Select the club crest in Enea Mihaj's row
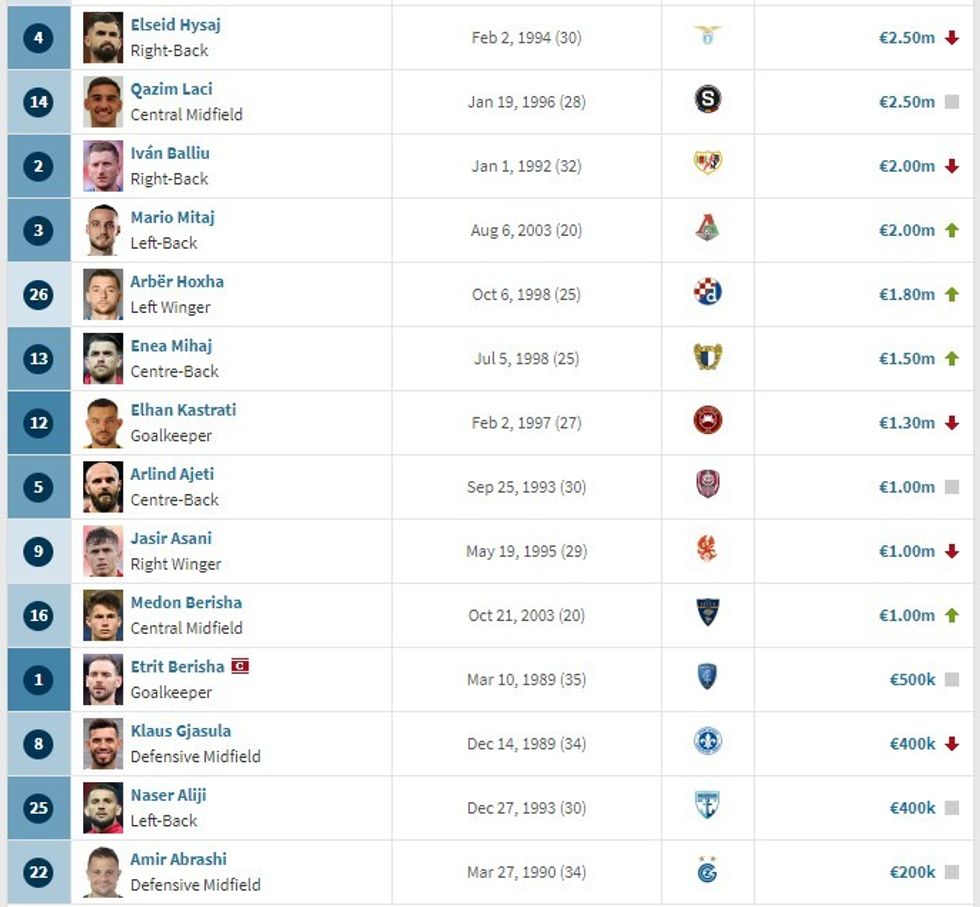The image size is (980, 907). [707, 356]
